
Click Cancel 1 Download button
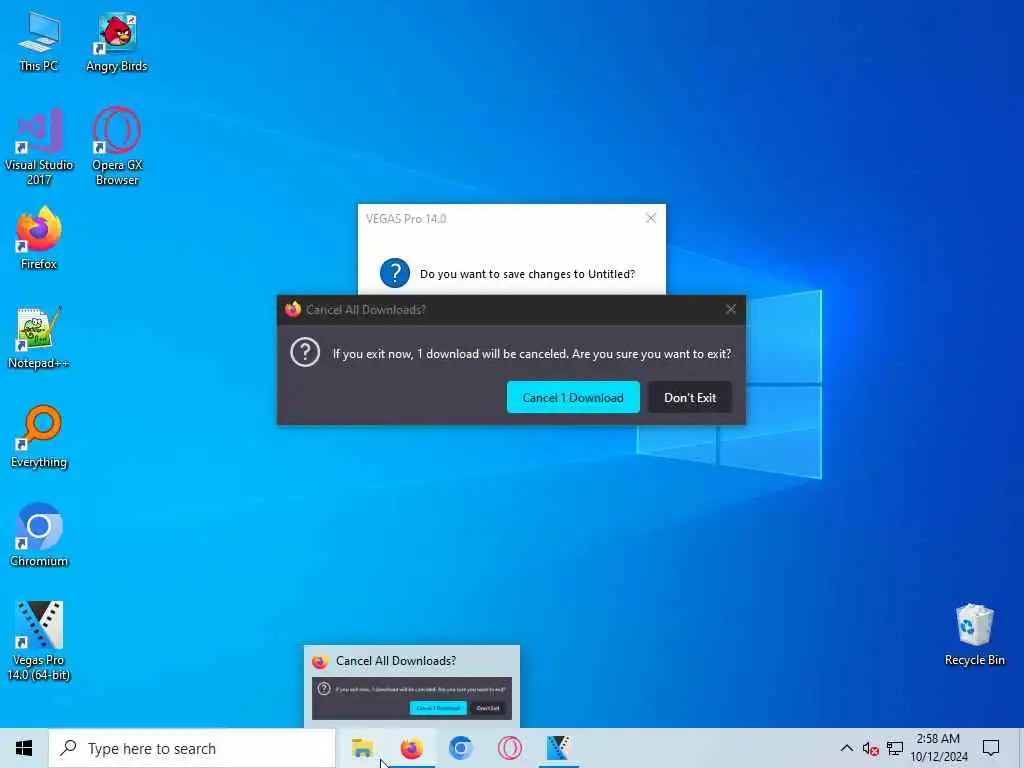573,397
